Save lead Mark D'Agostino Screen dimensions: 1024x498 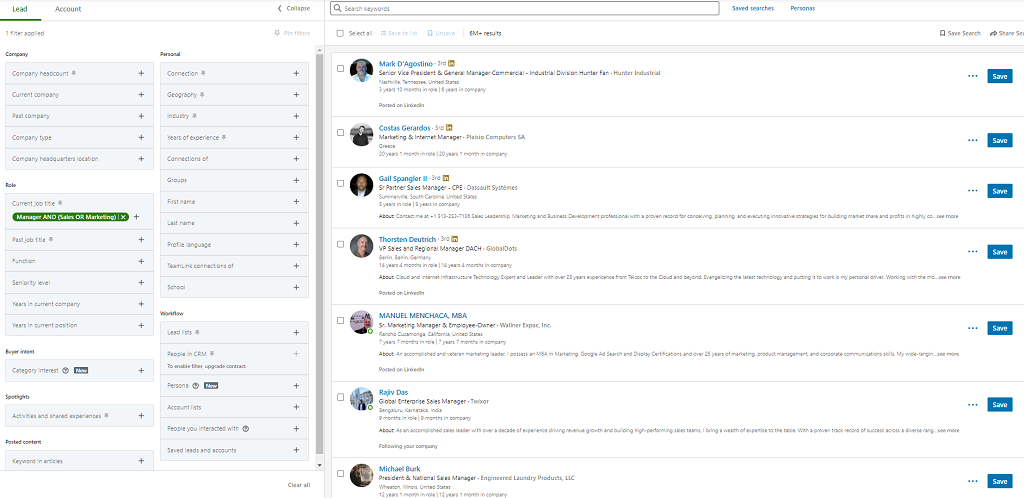point(1000,76)
